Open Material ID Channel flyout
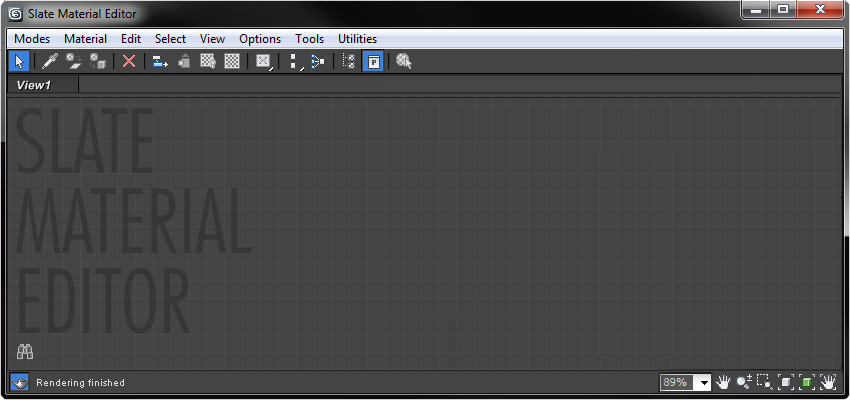 [x=264, y=61]
